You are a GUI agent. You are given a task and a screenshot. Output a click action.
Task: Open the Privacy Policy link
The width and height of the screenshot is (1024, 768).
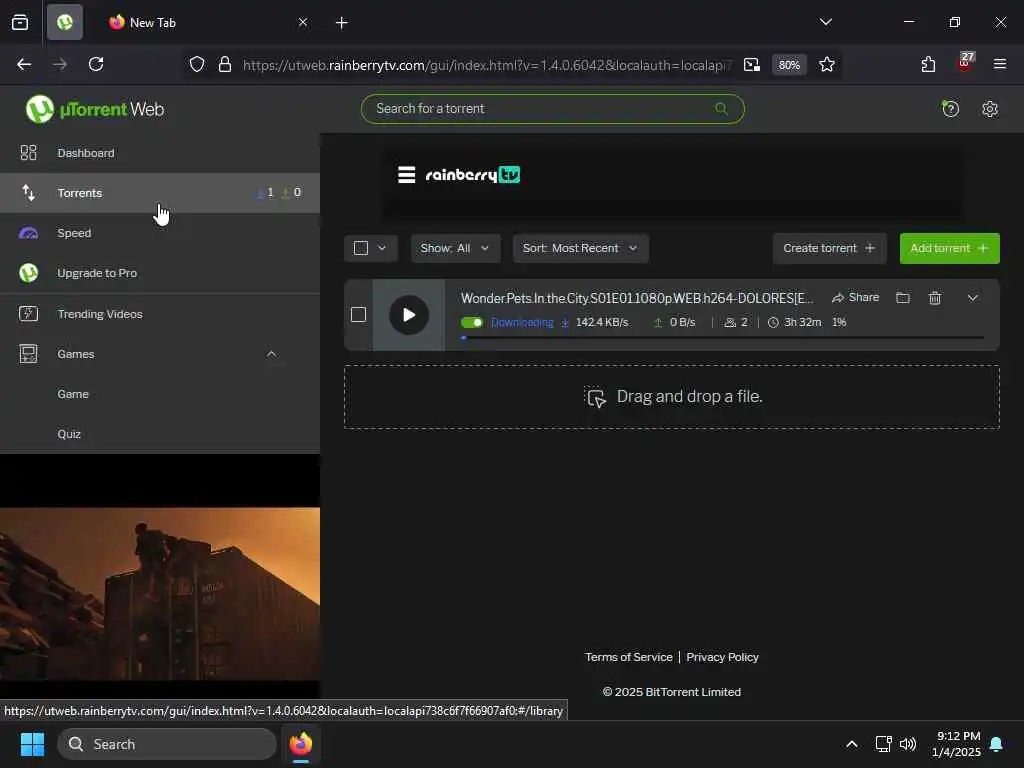click(722, 657)
